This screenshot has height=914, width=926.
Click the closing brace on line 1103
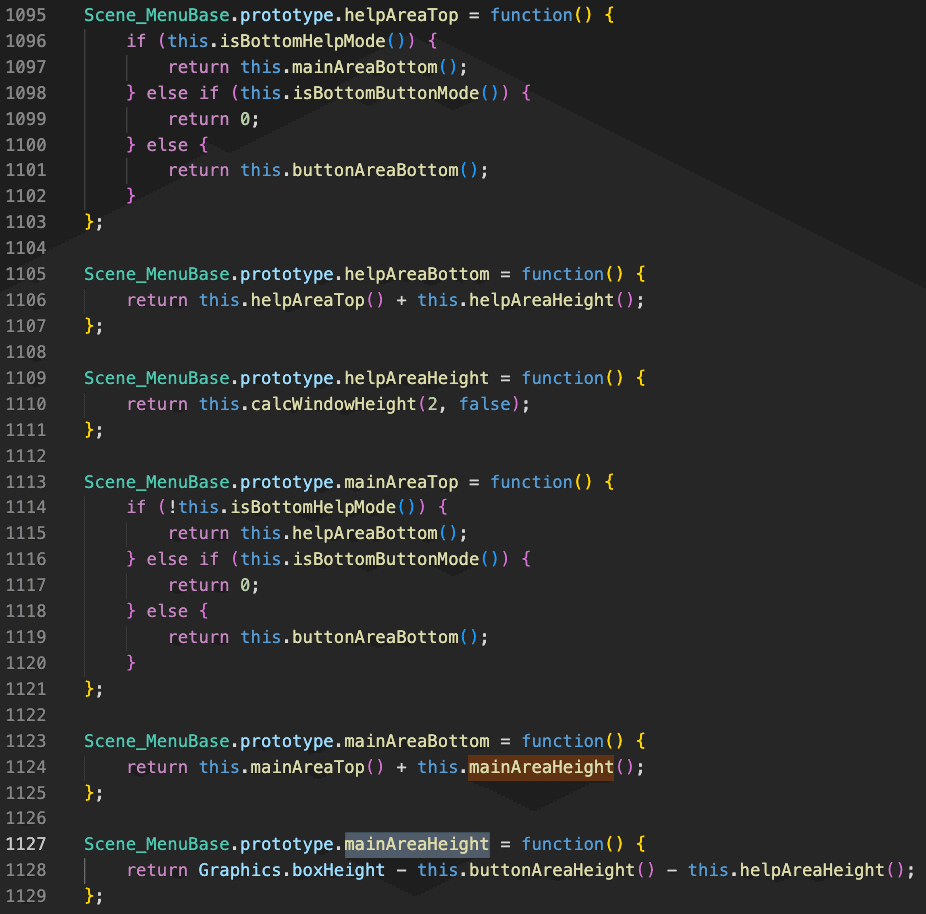pos(89,222)
